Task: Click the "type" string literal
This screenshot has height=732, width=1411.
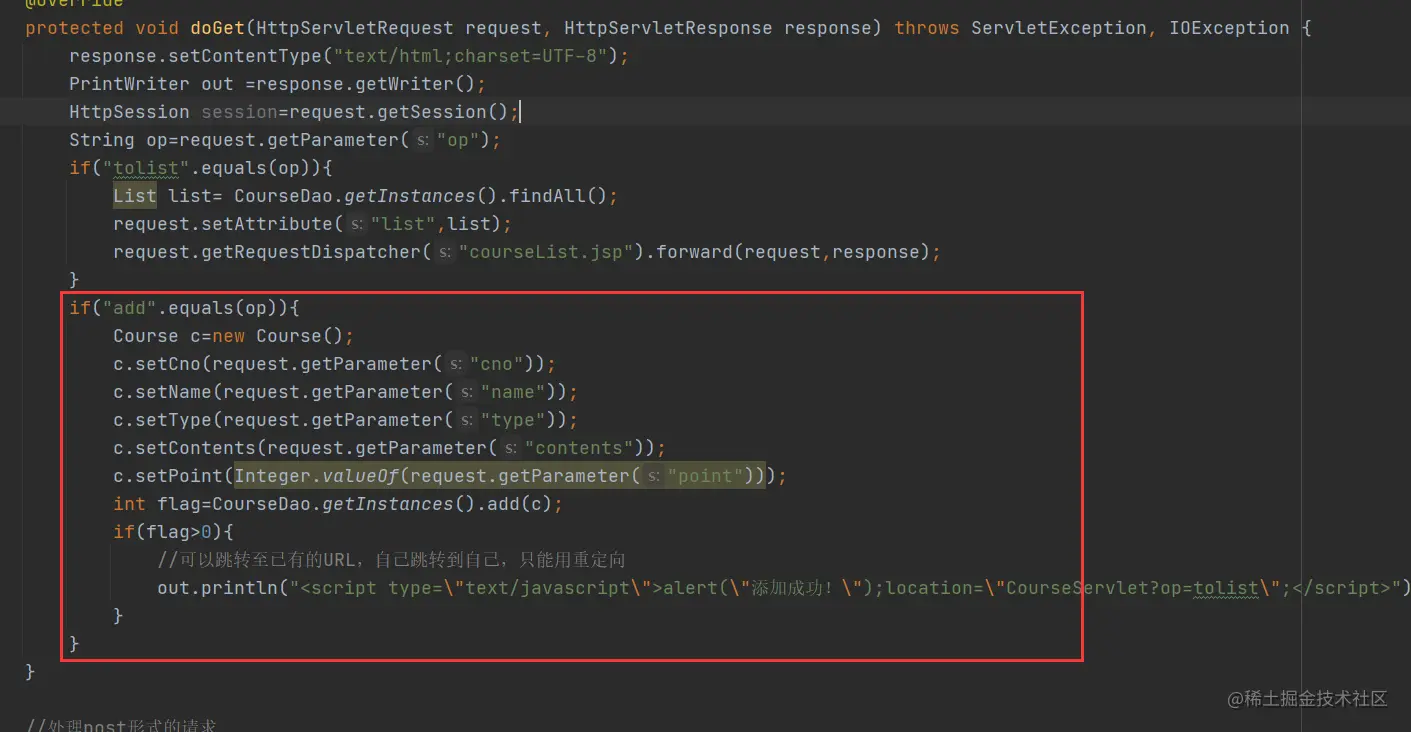Action: point(514,420)
